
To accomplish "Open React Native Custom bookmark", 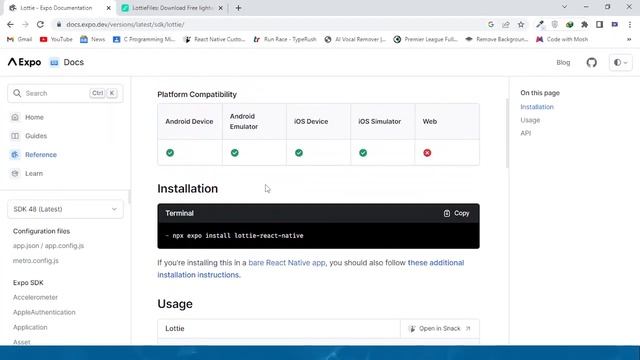I will pyautogui.click(x=214, y=39).
